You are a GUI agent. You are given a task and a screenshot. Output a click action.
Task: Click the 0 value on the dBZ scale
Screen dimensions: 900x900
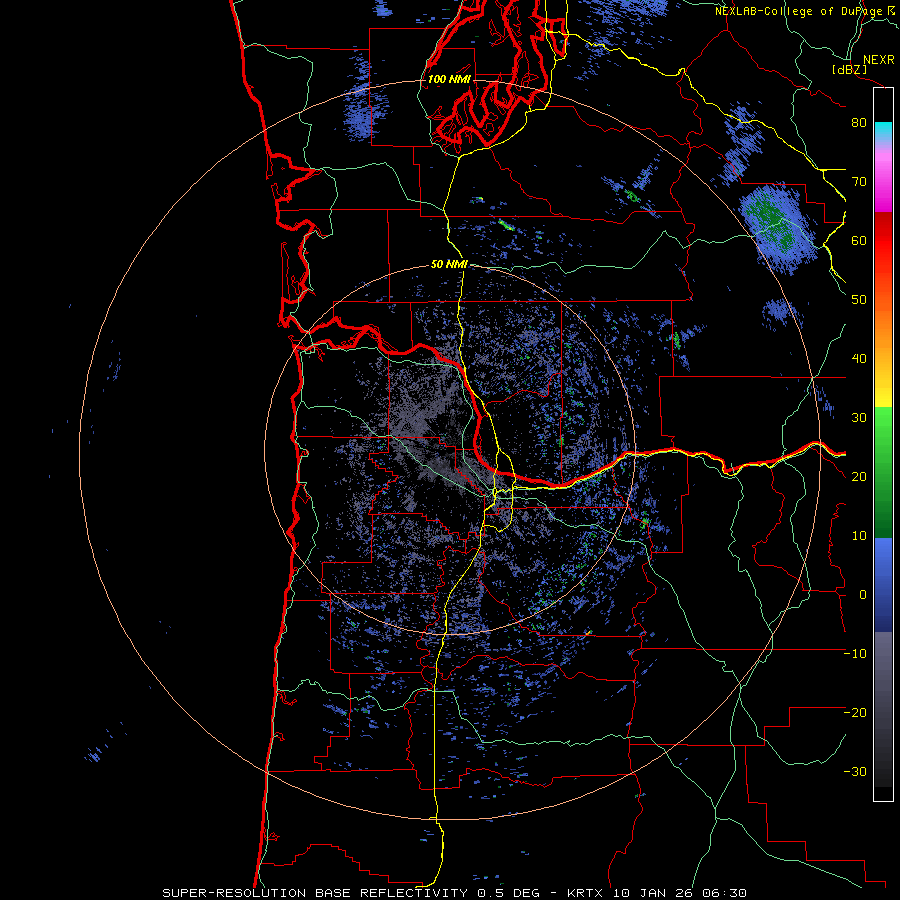click(x=862, y=595)
